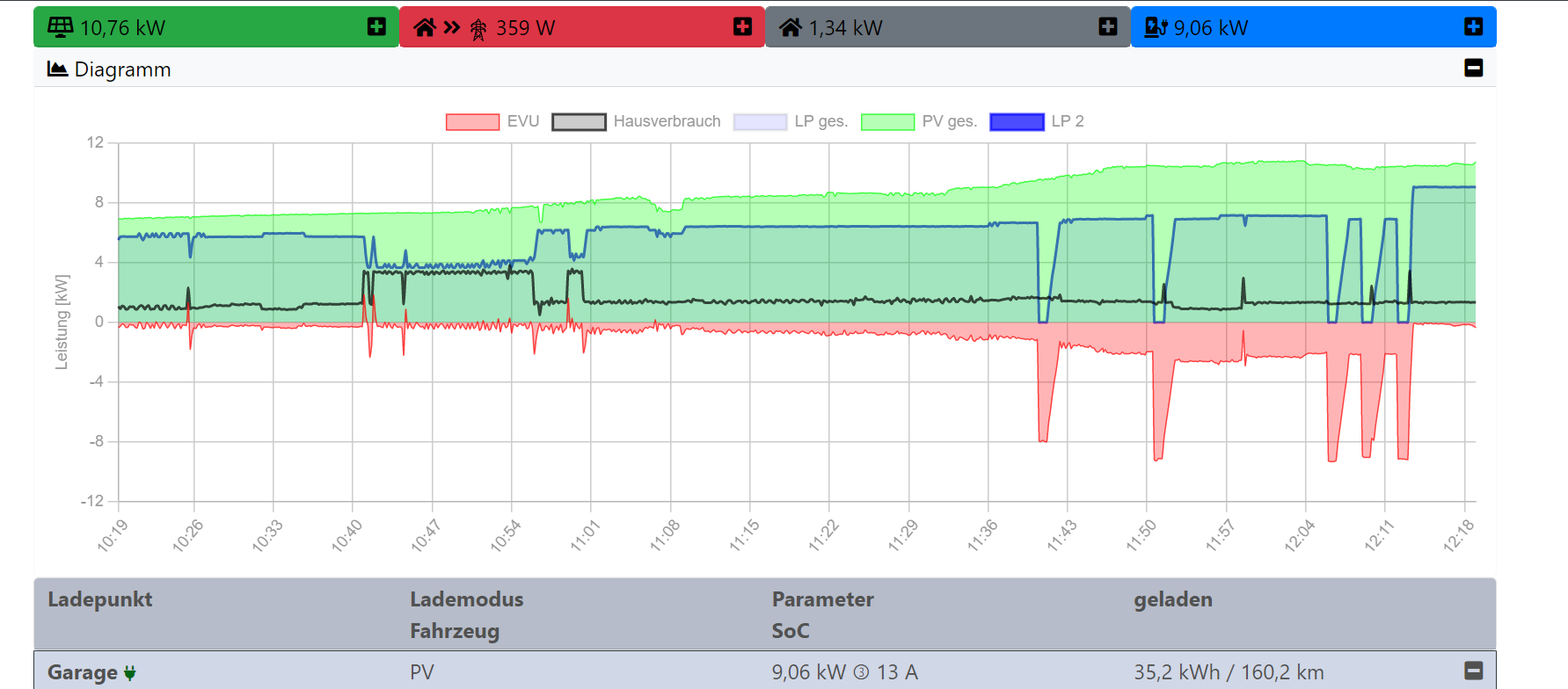
Task: Click the Lademodus column header
Action: coord(467,599)
